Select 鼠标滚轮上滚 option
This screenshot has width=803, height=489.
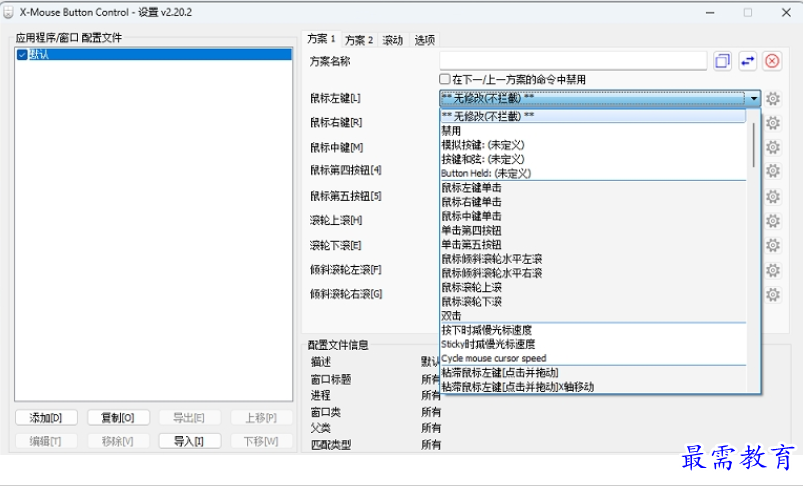pos(593,287)
